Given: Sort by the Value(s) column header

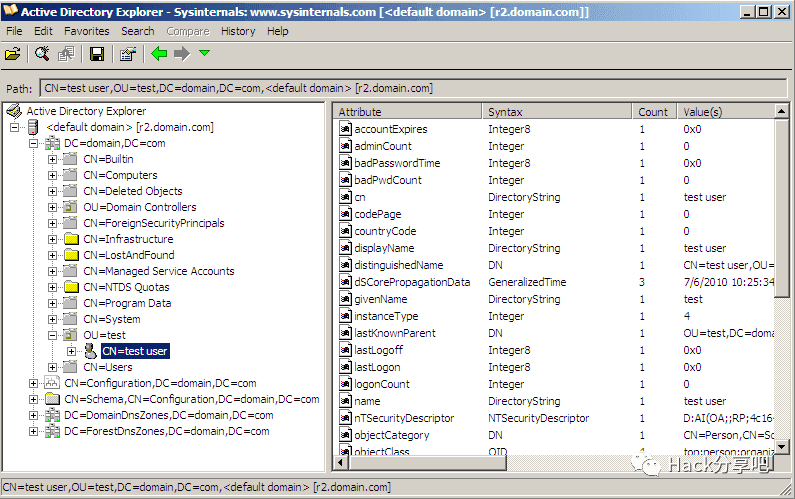Looking at the screenshot, I should point(727,112).
